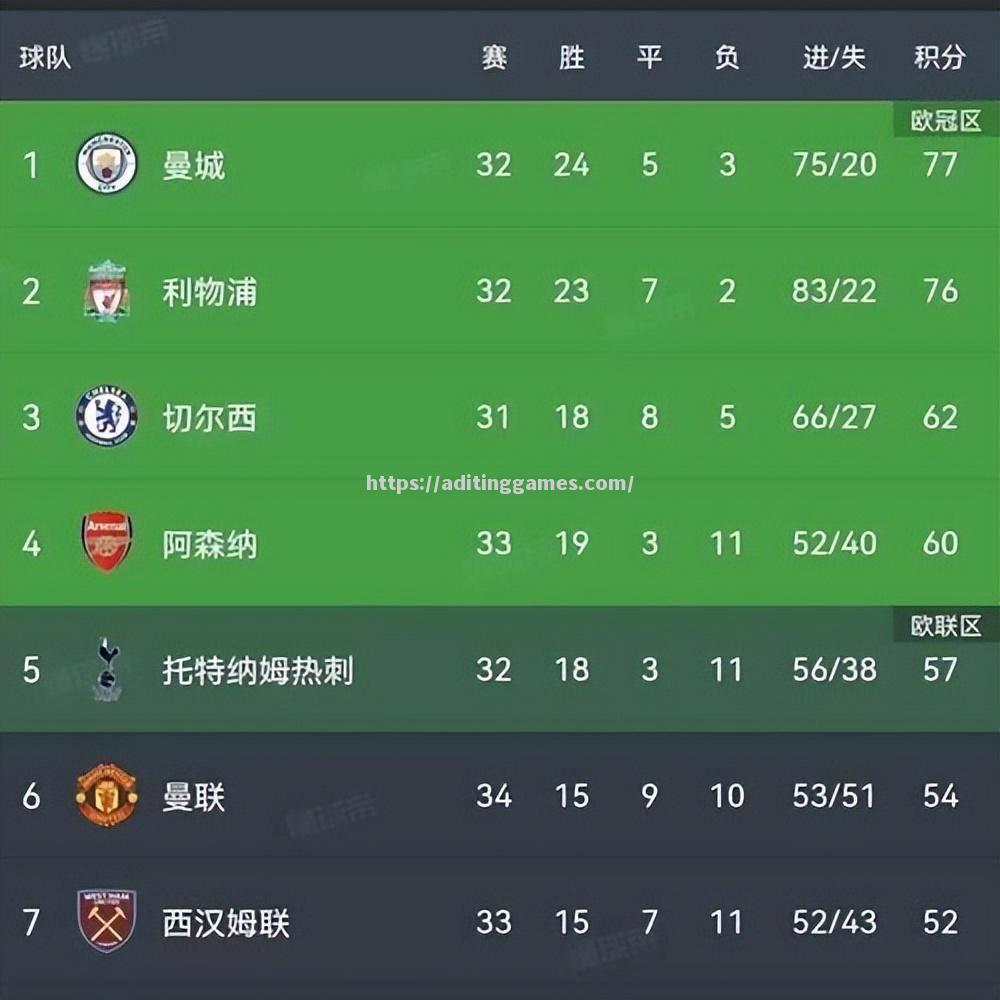The height and width of the screenshot is (1000, 1000).
Task: Select the Chelsea club badge
Action: click(106, 416)
